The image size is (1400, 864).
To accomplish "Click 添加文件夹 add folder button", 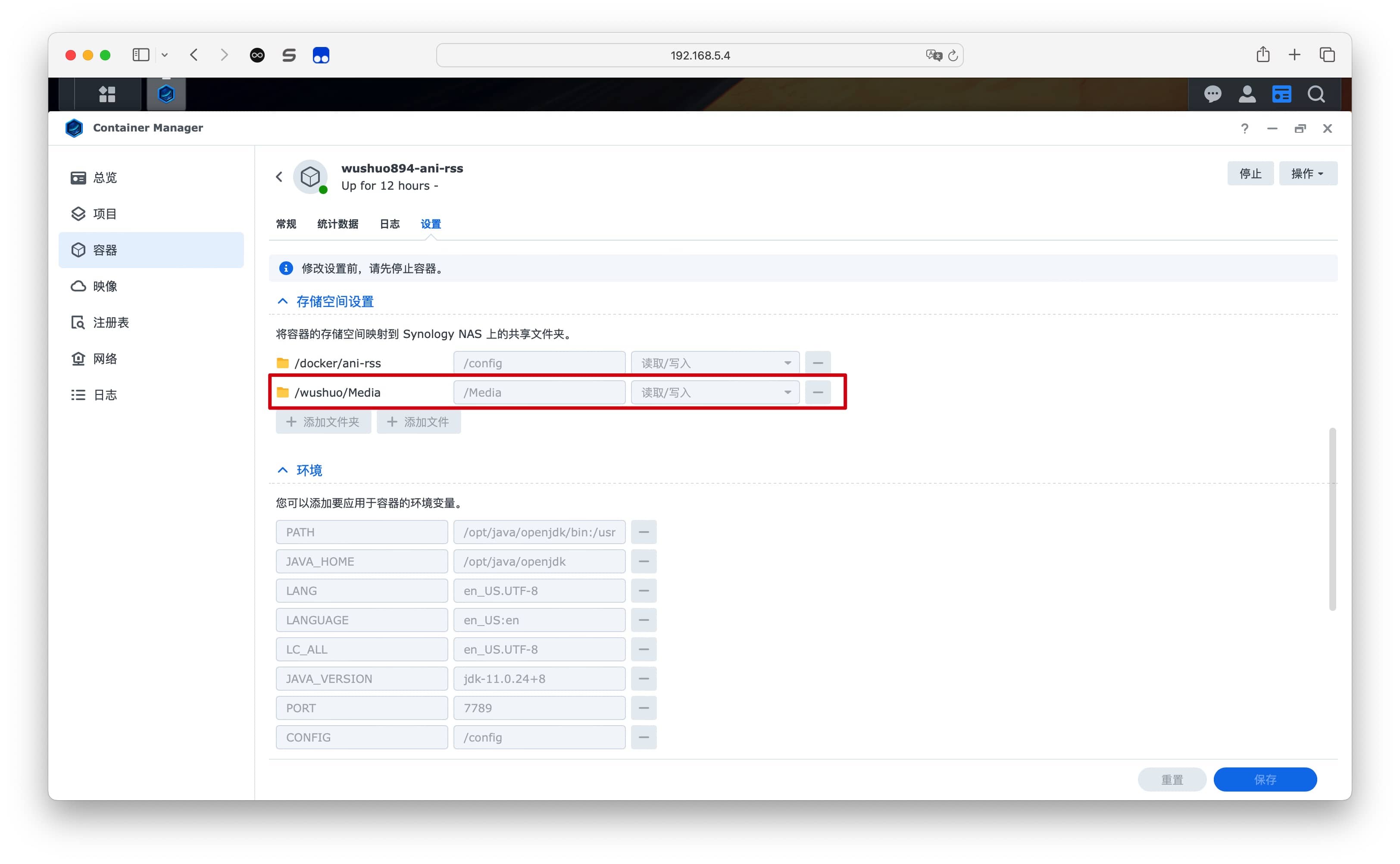I will [323, 422].
